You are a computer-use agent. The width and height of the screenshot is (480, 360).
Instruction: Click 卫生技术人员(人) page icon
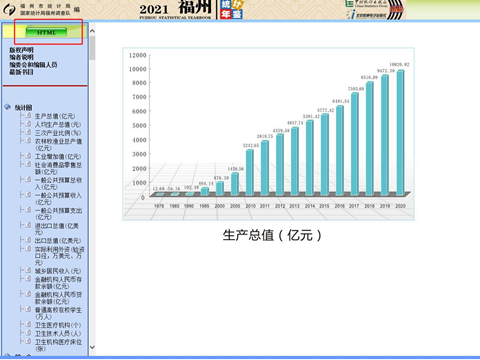[28, 333]
